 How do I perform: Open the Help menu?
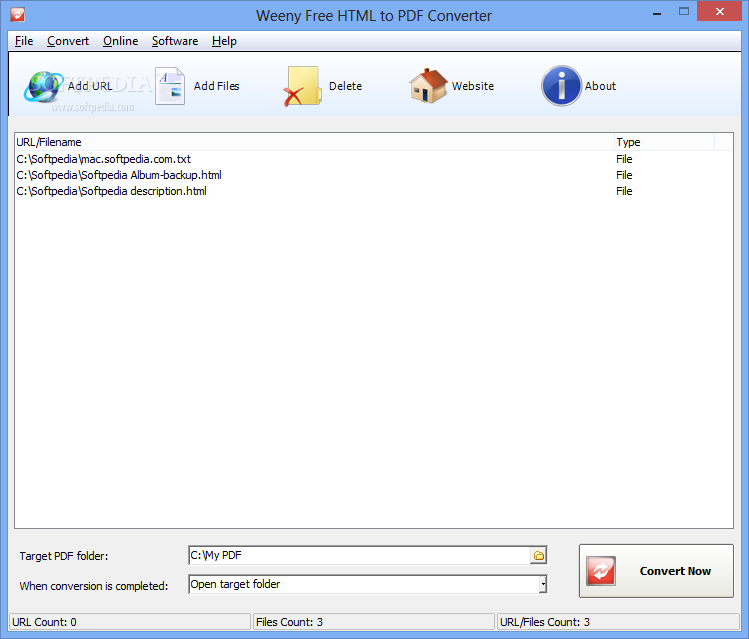point(224,41)
